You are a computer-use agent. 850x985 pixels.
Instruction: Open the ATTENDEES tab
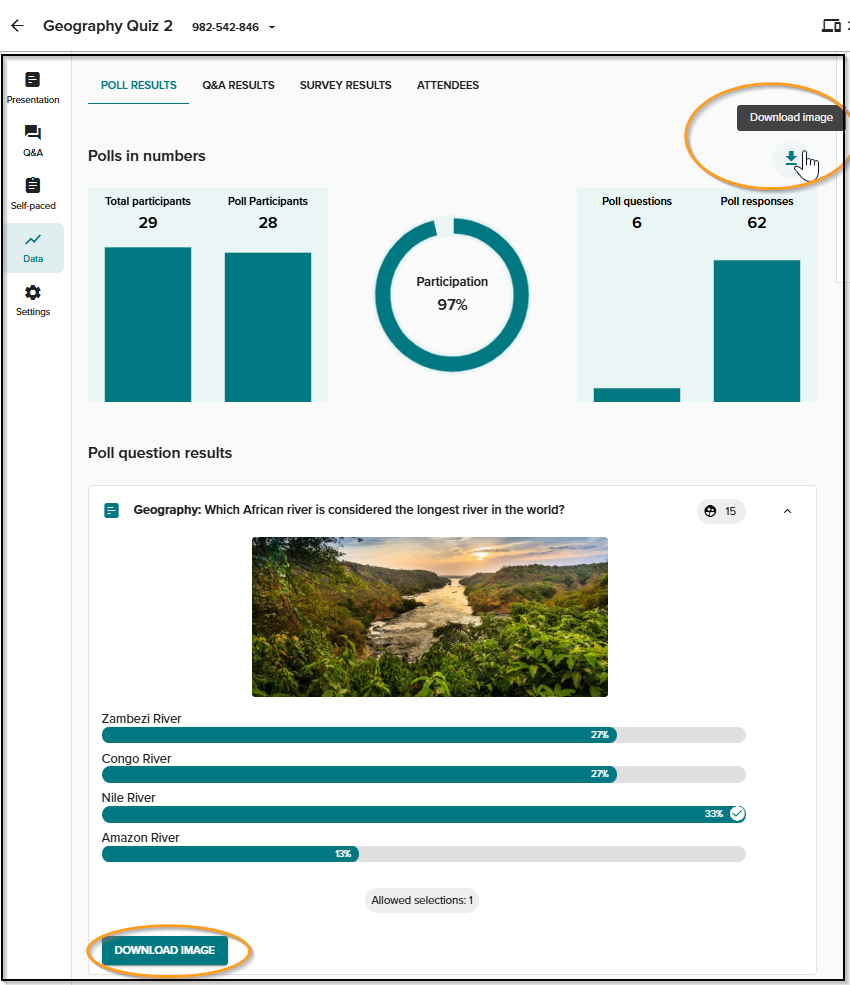(x=448, y=85)
